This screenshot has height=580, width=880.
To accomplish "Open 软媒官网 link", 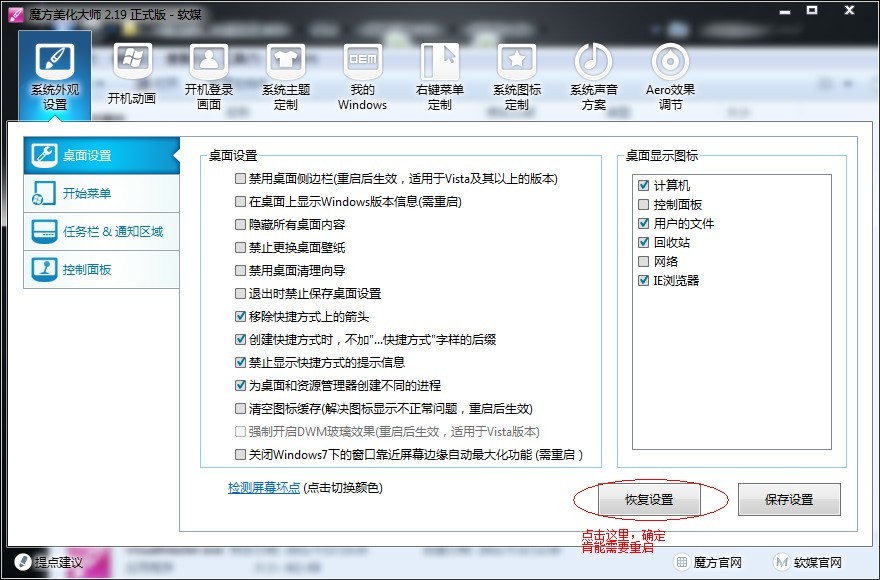I will [818, 562].
